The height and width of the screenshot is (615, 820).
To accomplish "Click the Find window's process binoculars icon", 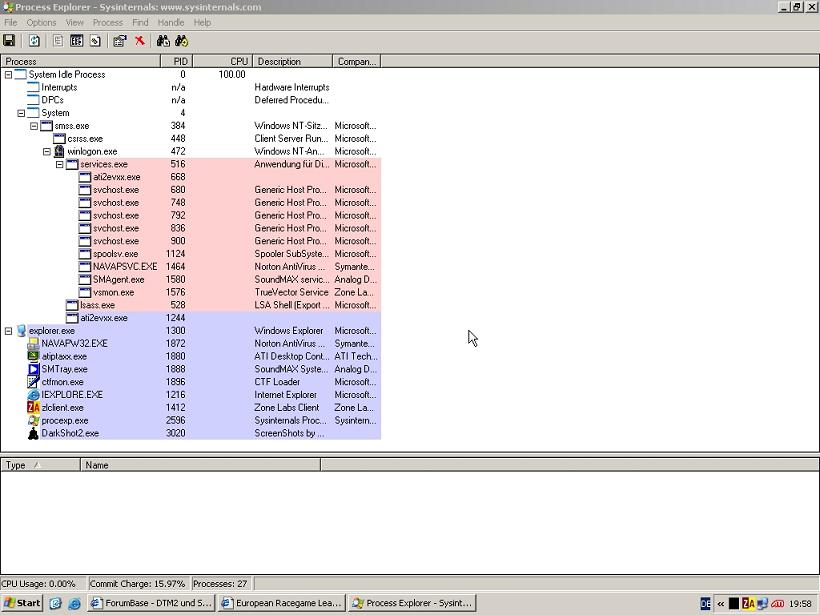I will (x=181, y=40).
